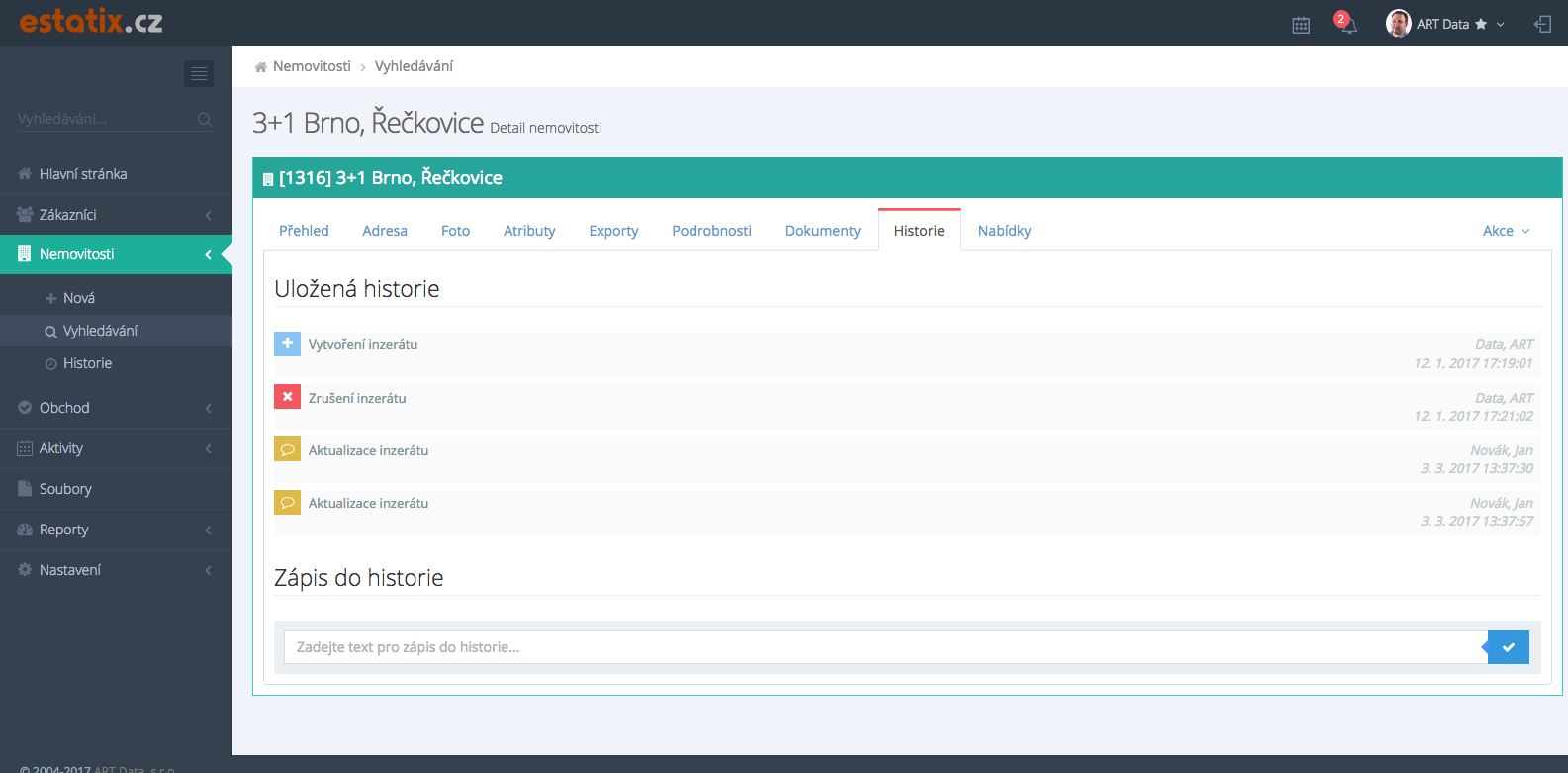Switch to Atributy tab
Viewport: 1568px width, 773px height.
point(529,231)
